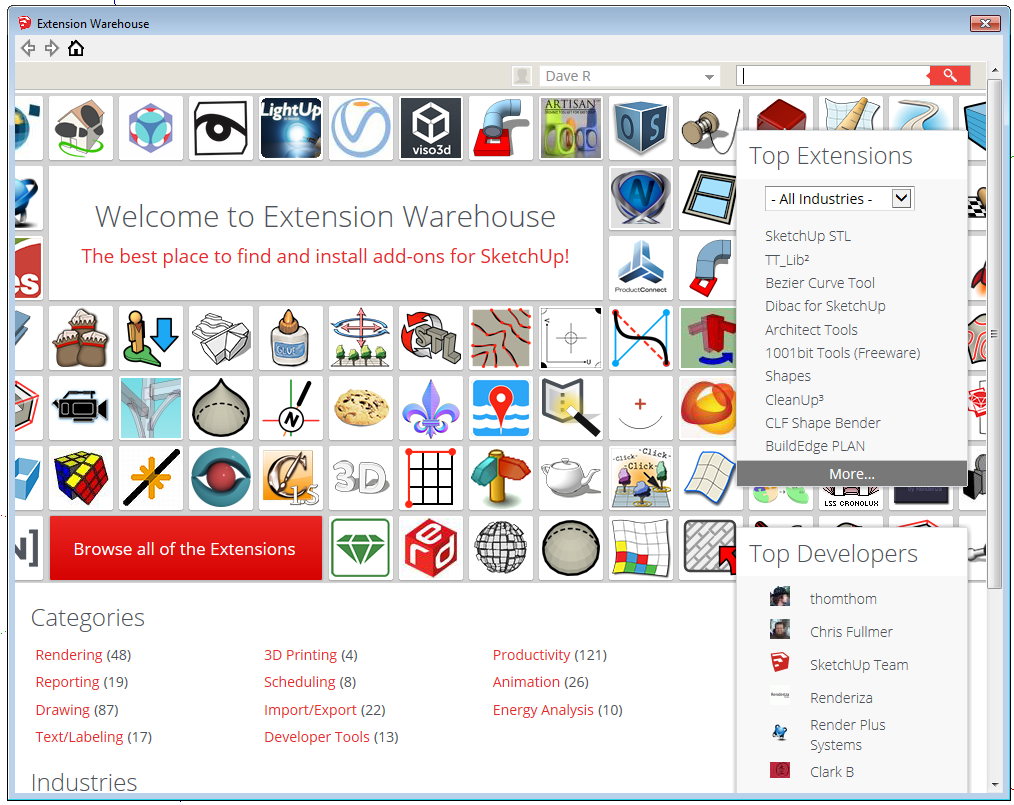Open the red grid extension icon

(x=431, y=478)
